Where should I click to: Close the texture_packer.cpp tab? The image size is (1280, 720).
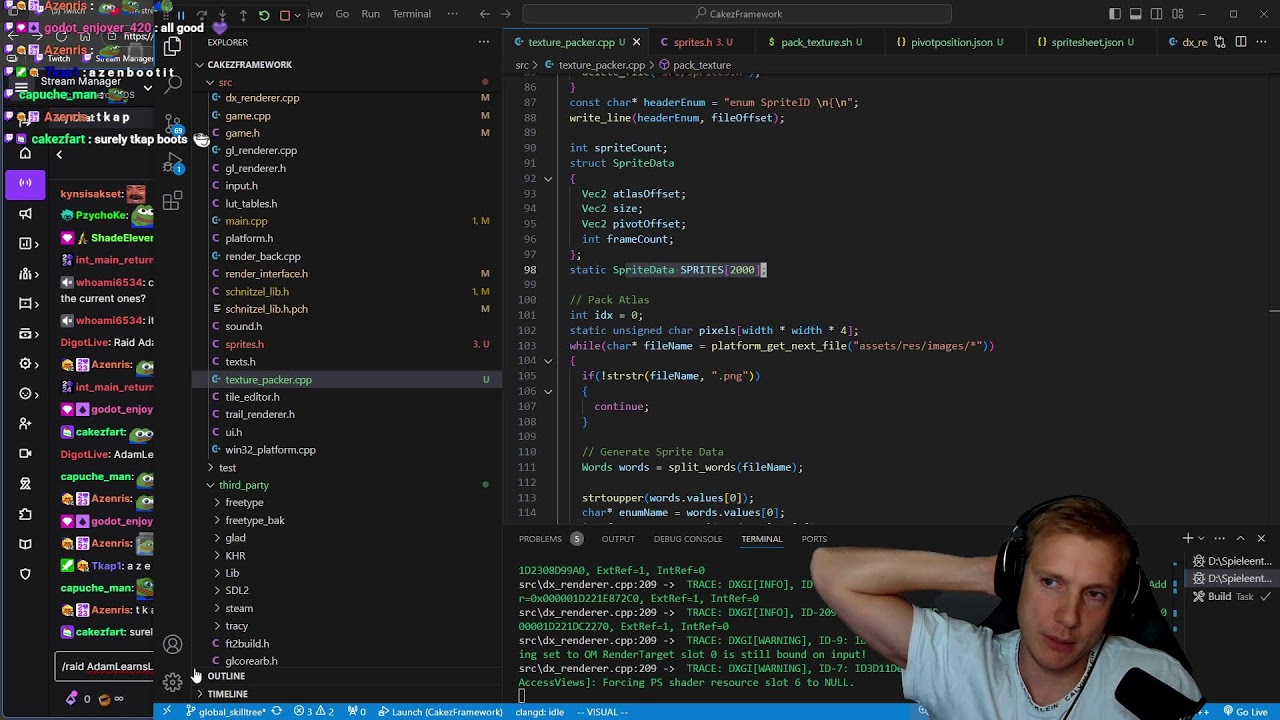pos(636,42)
